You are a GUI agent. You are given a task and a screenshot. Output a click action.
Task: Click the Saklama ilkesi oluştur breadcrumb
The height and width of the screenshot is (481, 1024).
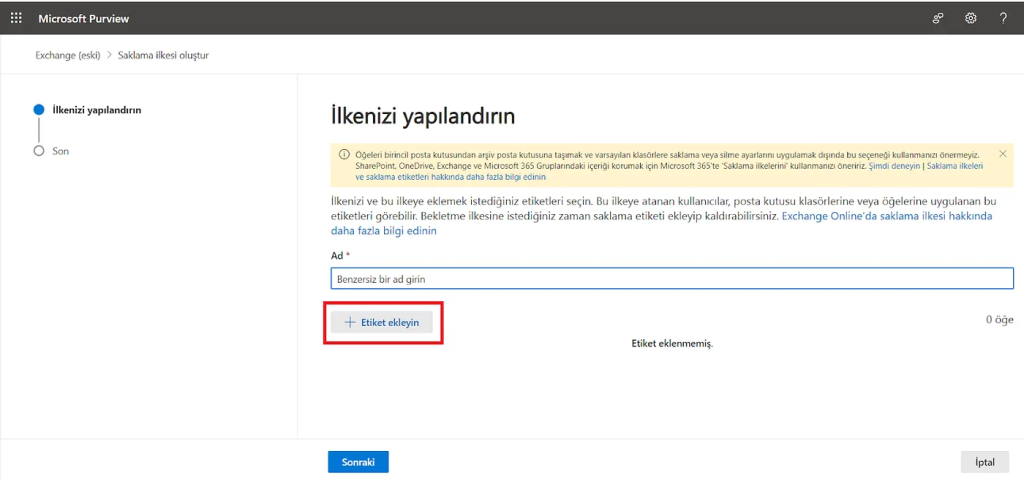(x=163, y=55)
